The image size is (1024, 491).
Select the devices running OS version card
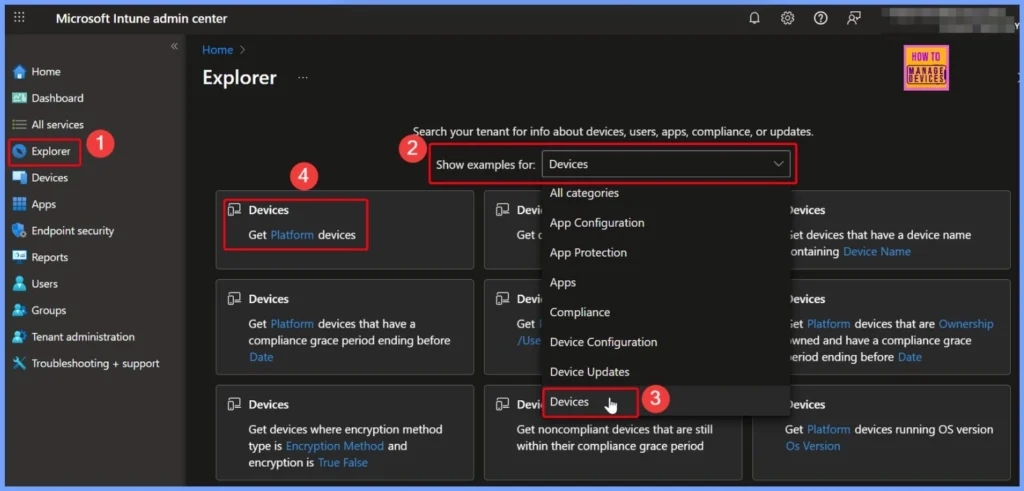[881, 432]
